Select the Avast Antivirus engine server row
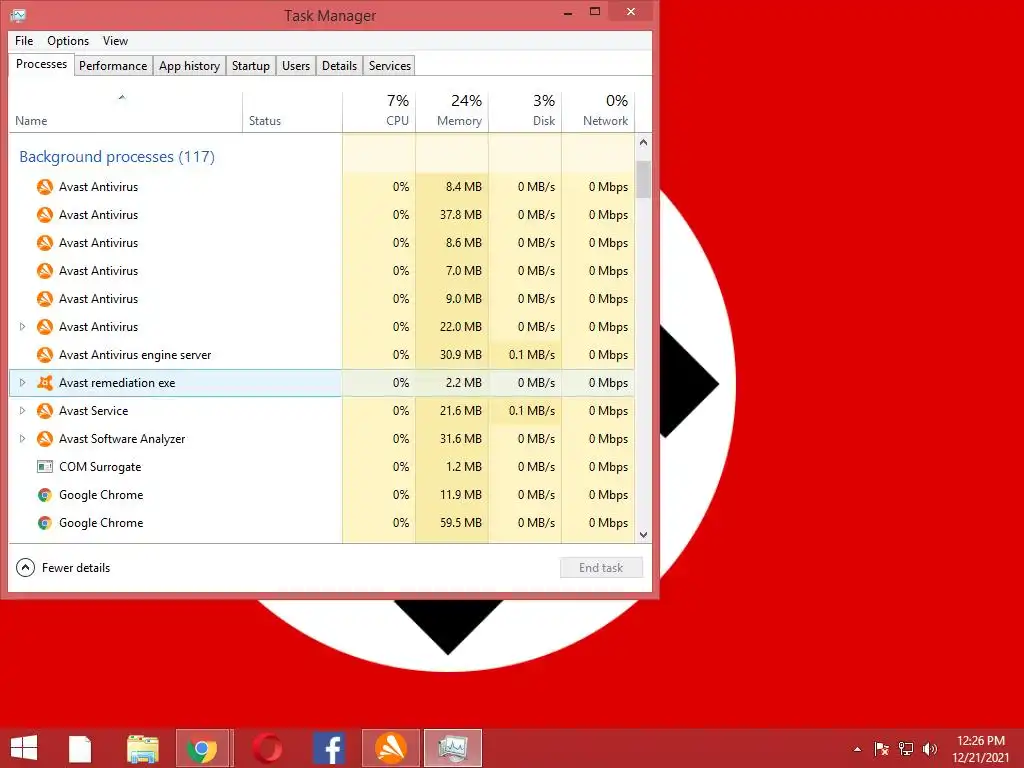The height and width of the screenshot is (768, 1024). (x=322, y=355)
